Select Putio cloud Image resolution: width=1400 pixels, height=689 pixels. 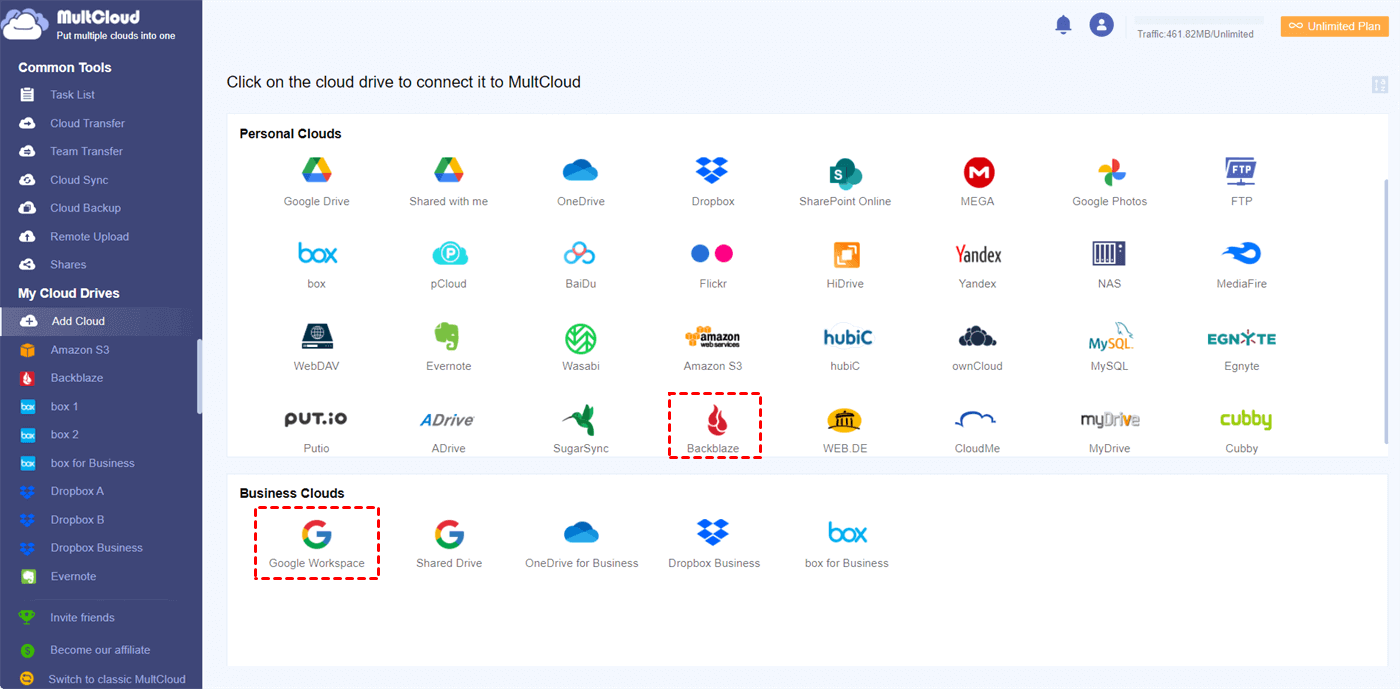(316, 430)
